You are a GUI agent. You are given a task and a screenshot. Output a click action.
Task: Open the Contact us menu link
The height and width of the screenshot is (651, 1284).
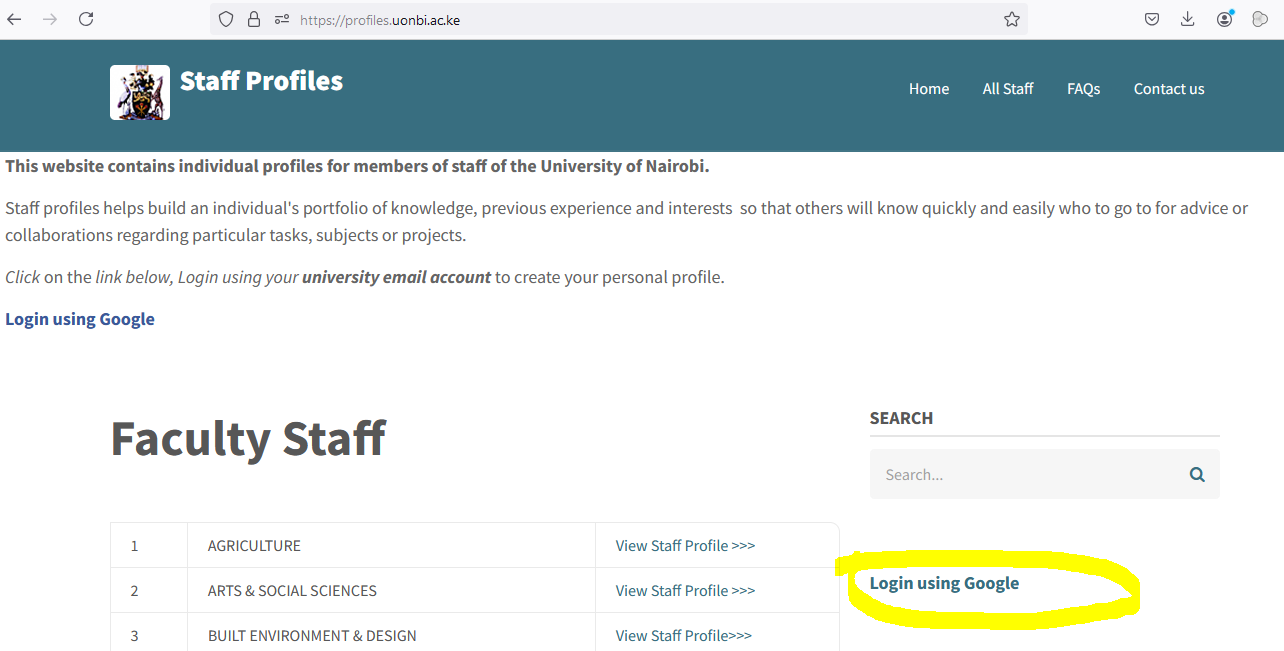coord(1169,89)
